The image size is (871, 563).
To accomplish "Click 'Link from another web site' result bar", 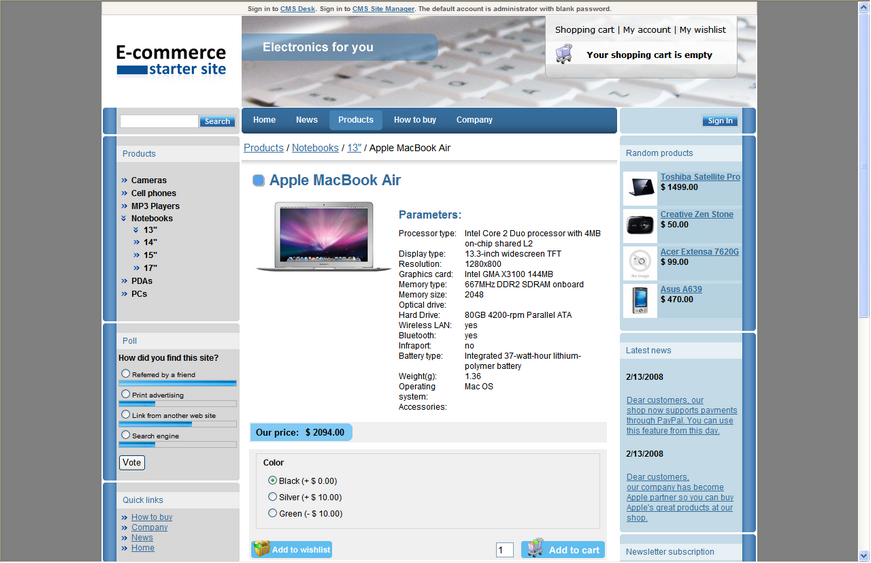I will tap(178, 424).
